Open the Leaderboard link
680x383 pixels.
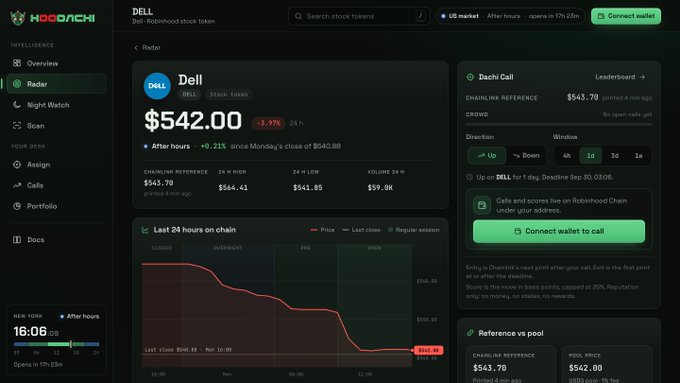click(x=620, y=77)
